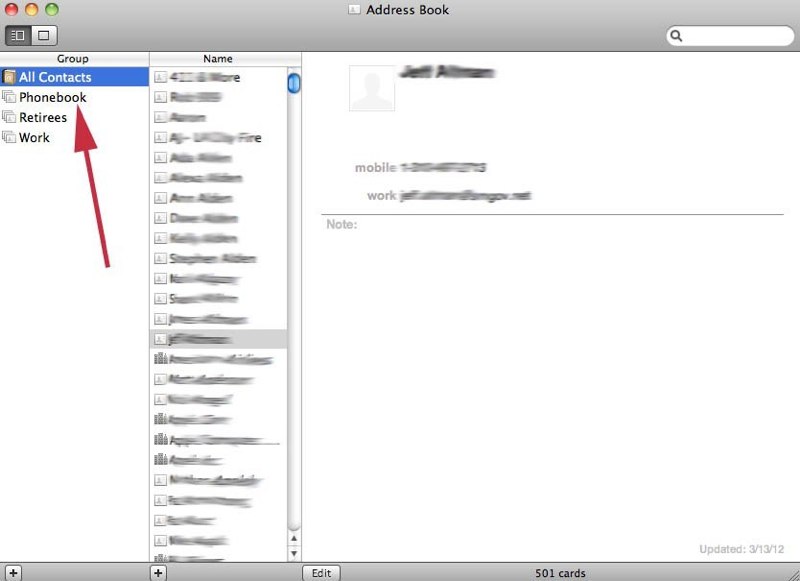Open the Work group
The image size is (800, 581).
click(34, 137)
